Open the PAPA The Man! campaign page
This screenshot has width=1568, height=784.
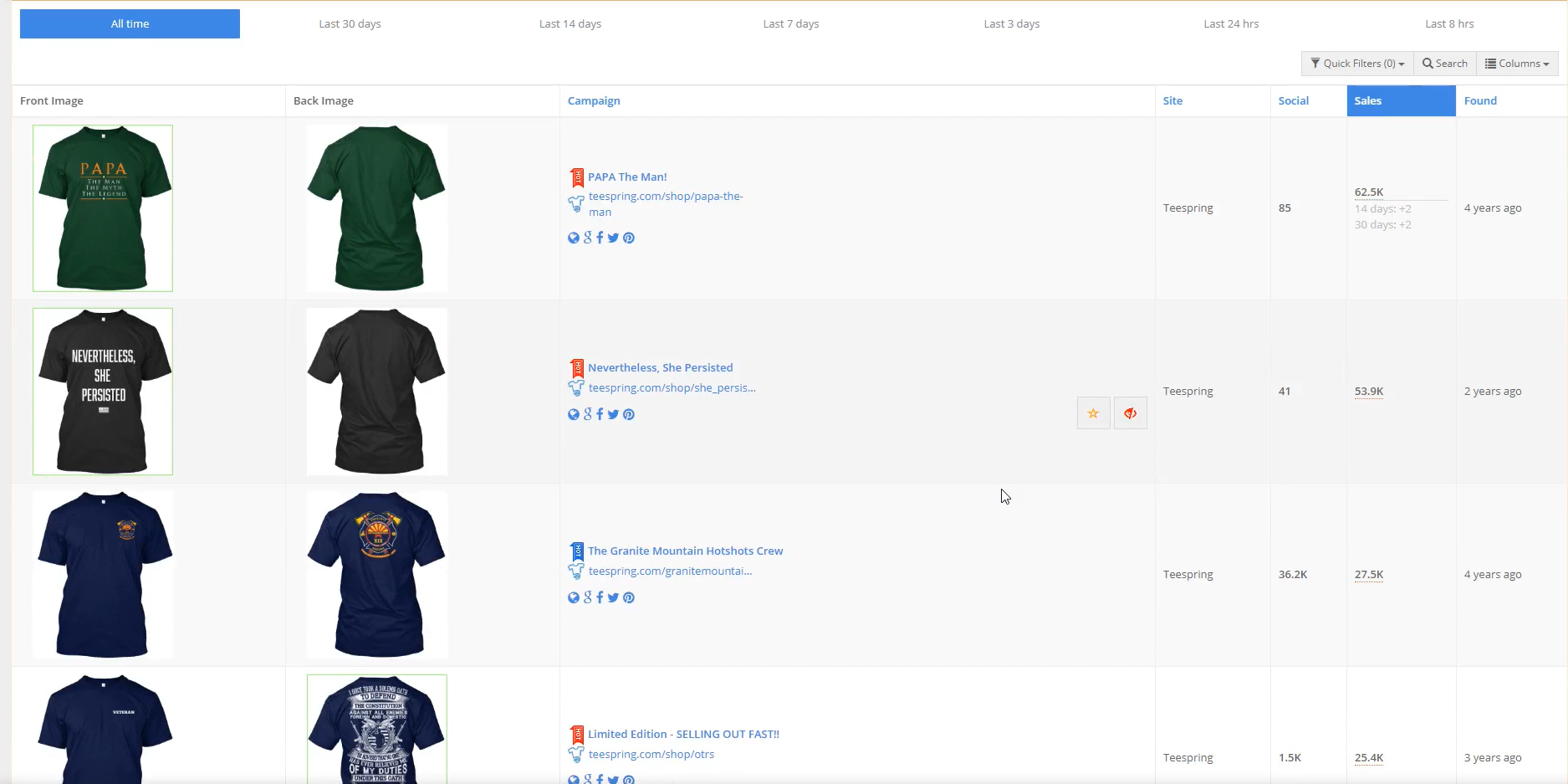click(x=627, y=177)
